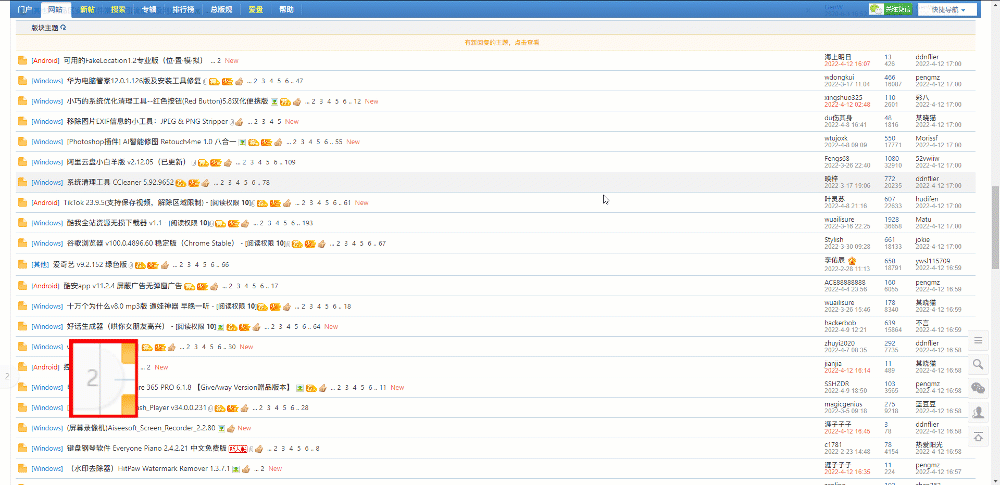Viewport: 1000px width, 485px height.
Task: Open author ACE88888888's profile
Action: 845,281
